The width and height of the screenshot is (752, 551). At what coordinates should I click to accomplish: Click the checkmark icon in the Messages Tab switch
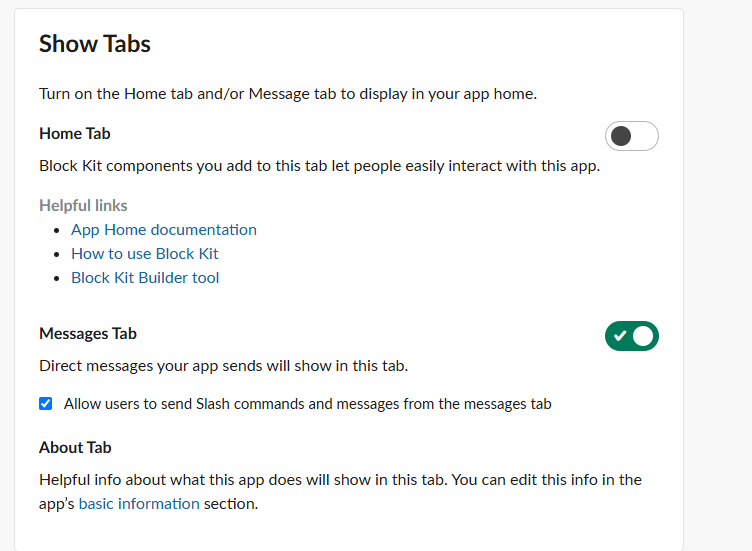(x=620, y=336)
